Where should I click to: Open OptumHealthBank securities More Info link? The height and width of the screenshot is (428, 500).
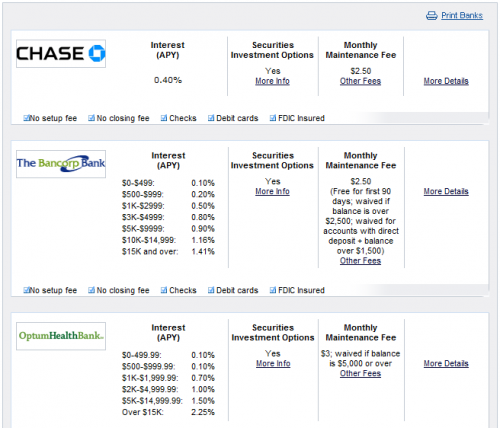pyautogui.click(x=273, y=363)
